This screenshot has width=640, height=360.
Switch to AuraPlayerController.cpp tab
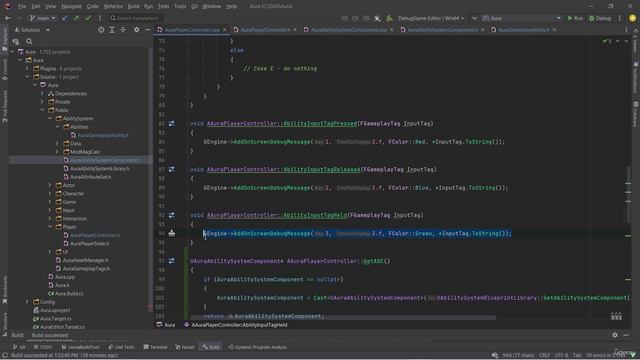192,30
